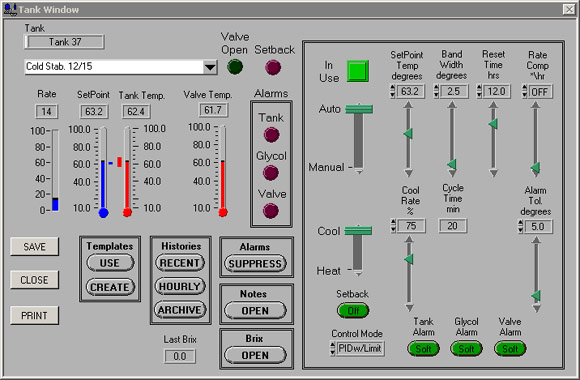Open the RECENT histories
Screen dimensions: 580x380
coord(180,263)
